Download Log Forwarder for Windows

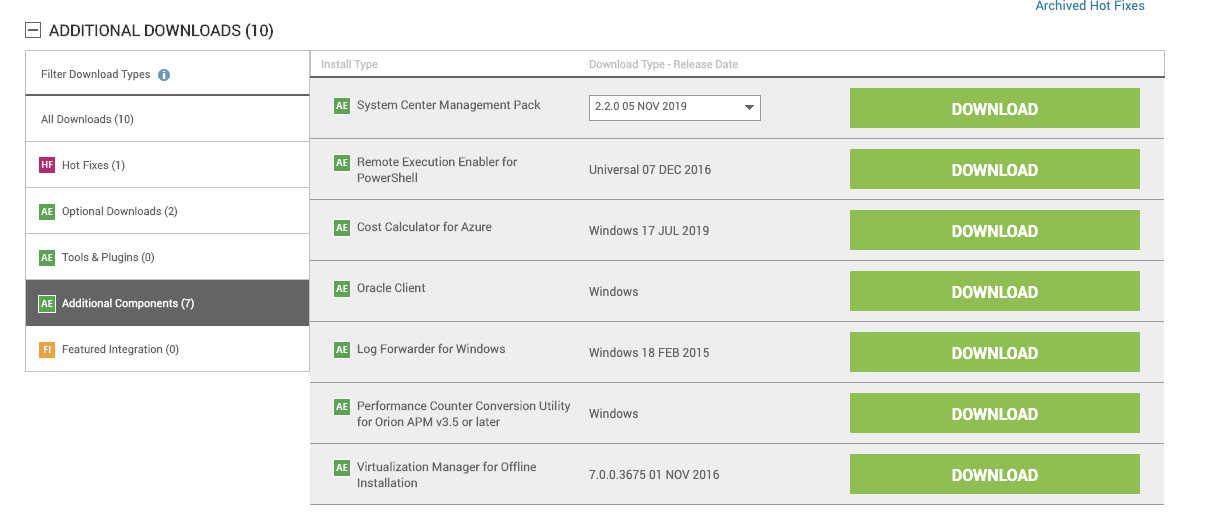point(994,353)
